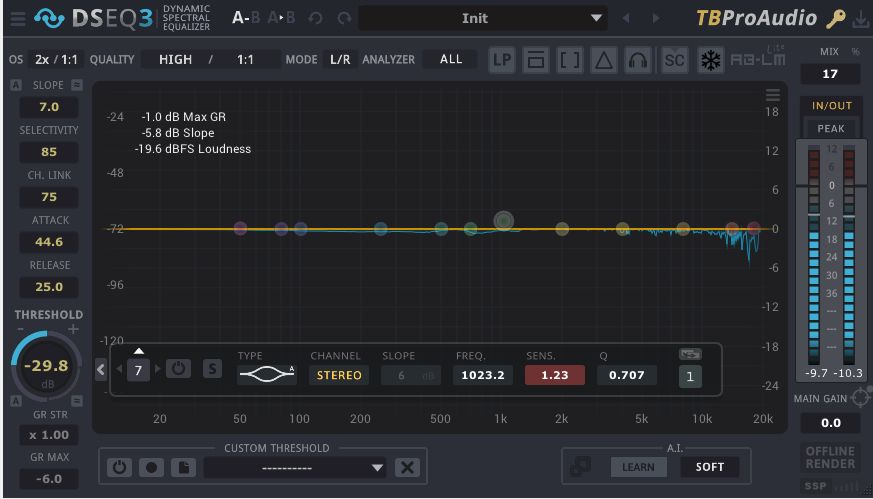Edit FREQ. value 1023.2
The width and height of the screenshot is (873, 499).
coord(483,375)
